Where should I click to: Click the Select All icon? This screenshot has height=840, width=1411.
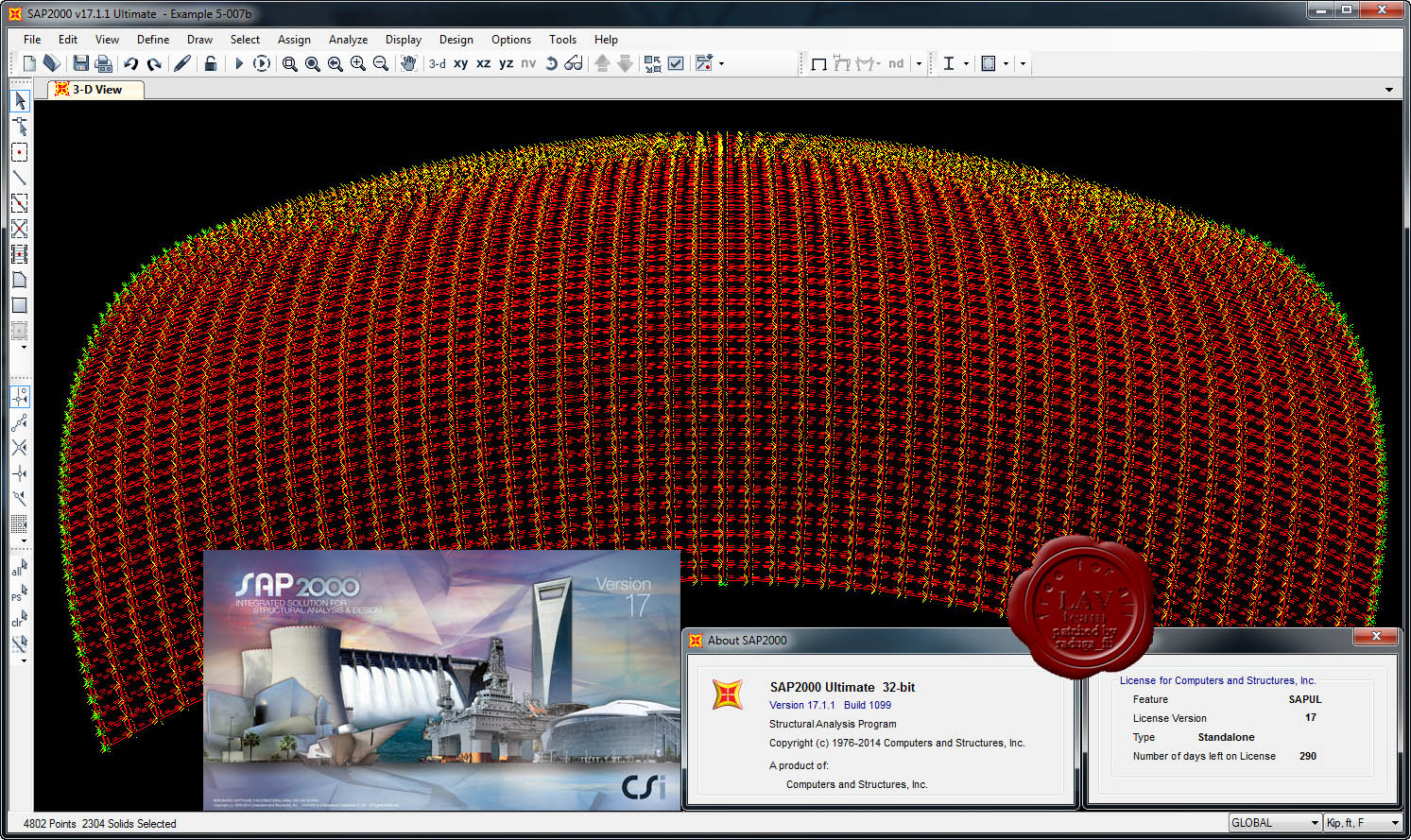coord(19,568)
